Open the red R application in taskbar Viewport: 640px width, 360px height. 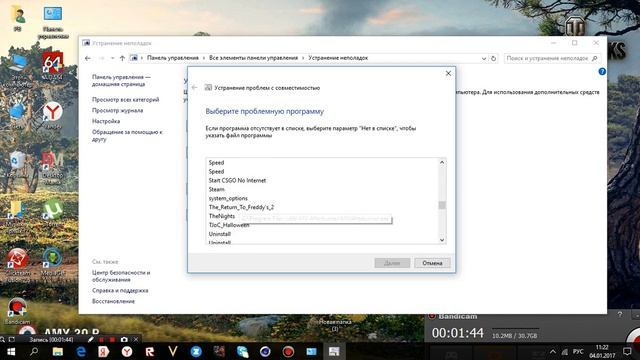pyautogui.click(x=150, y=351)
